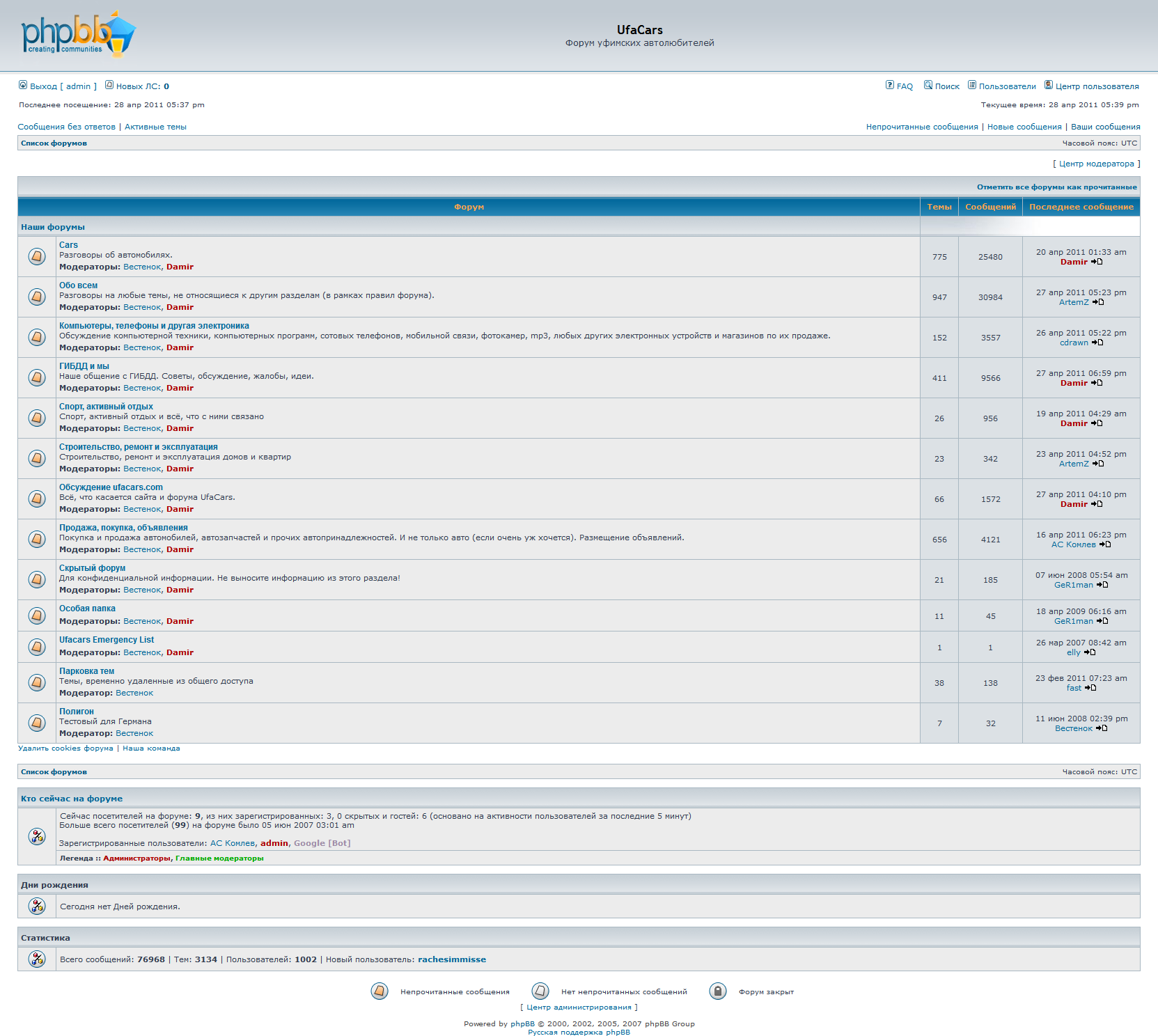Open the FAQ link
The width and height of the screenshot is (1158, 1036).
click(x=905, y=86)
